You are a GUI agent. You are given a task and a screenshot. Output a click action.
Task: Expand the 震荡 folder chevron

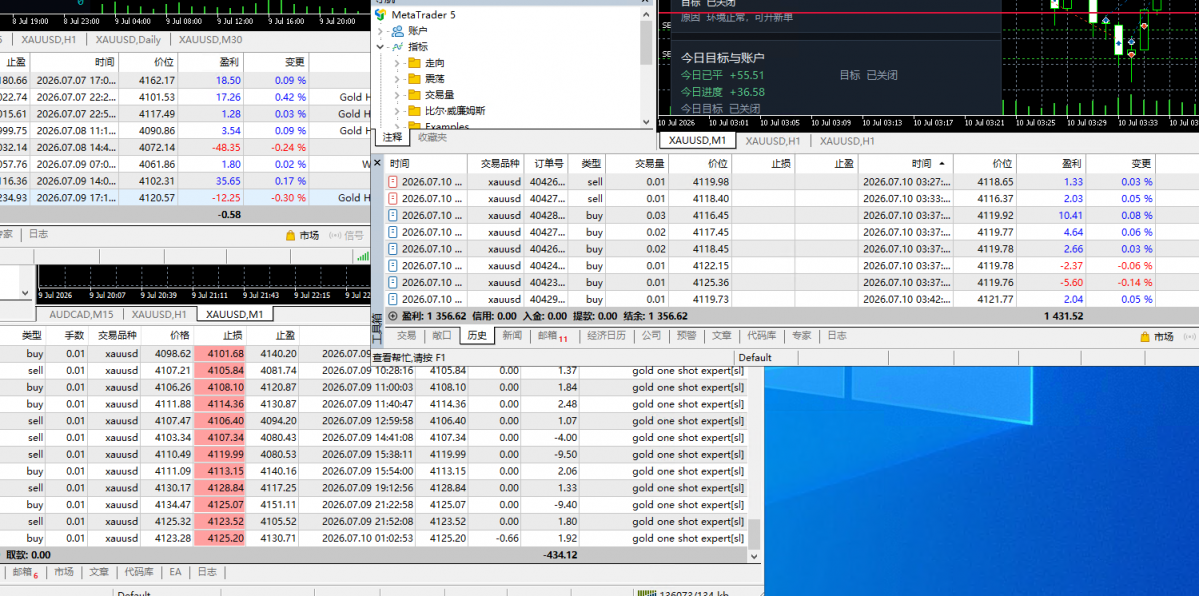tap(397, 79)
